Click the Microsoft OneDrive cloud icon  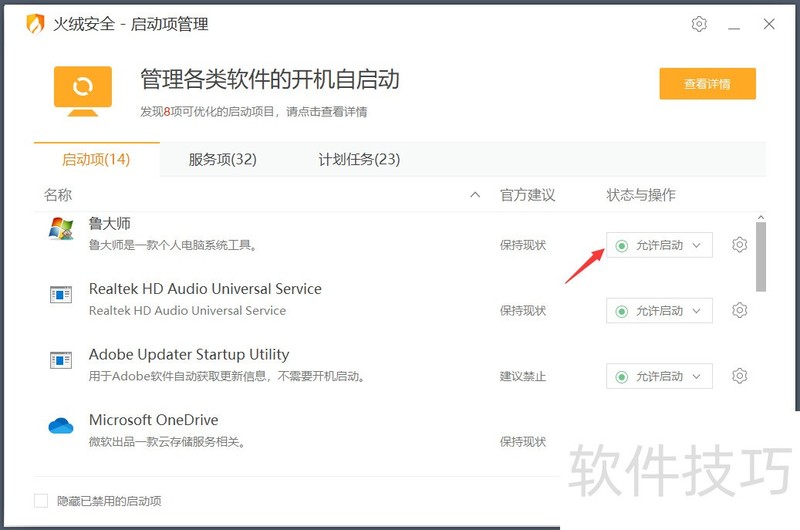[61, 425]
